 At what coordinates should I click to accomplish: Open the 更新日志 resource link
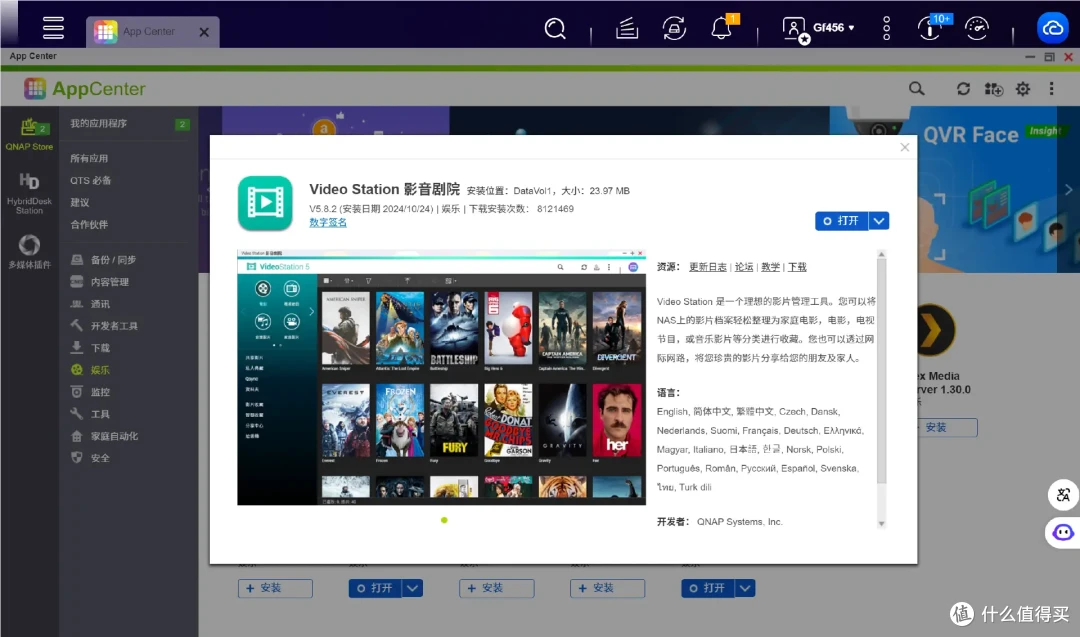(x=707, y=267)
